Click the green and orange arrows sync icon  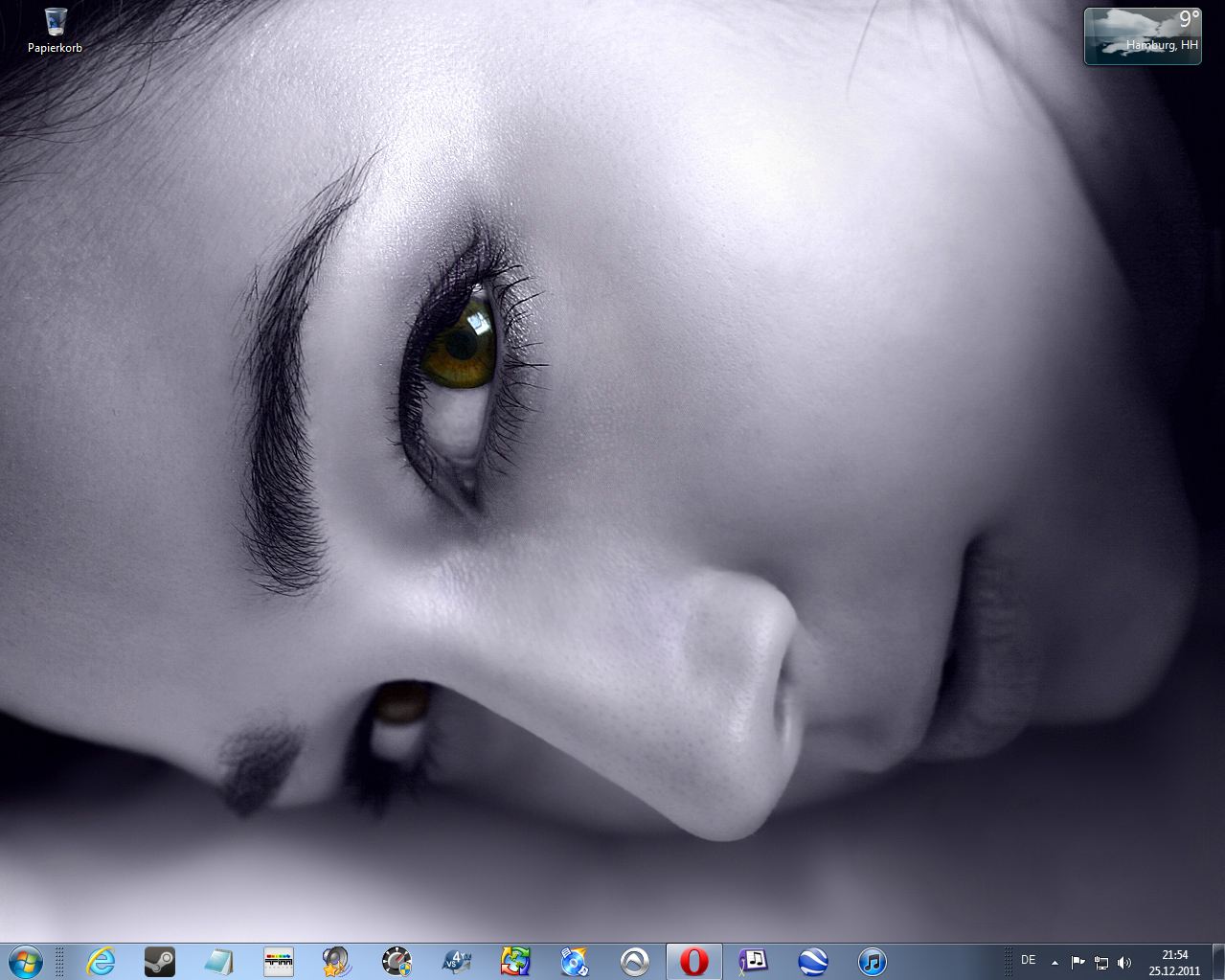tap(515, 961)
